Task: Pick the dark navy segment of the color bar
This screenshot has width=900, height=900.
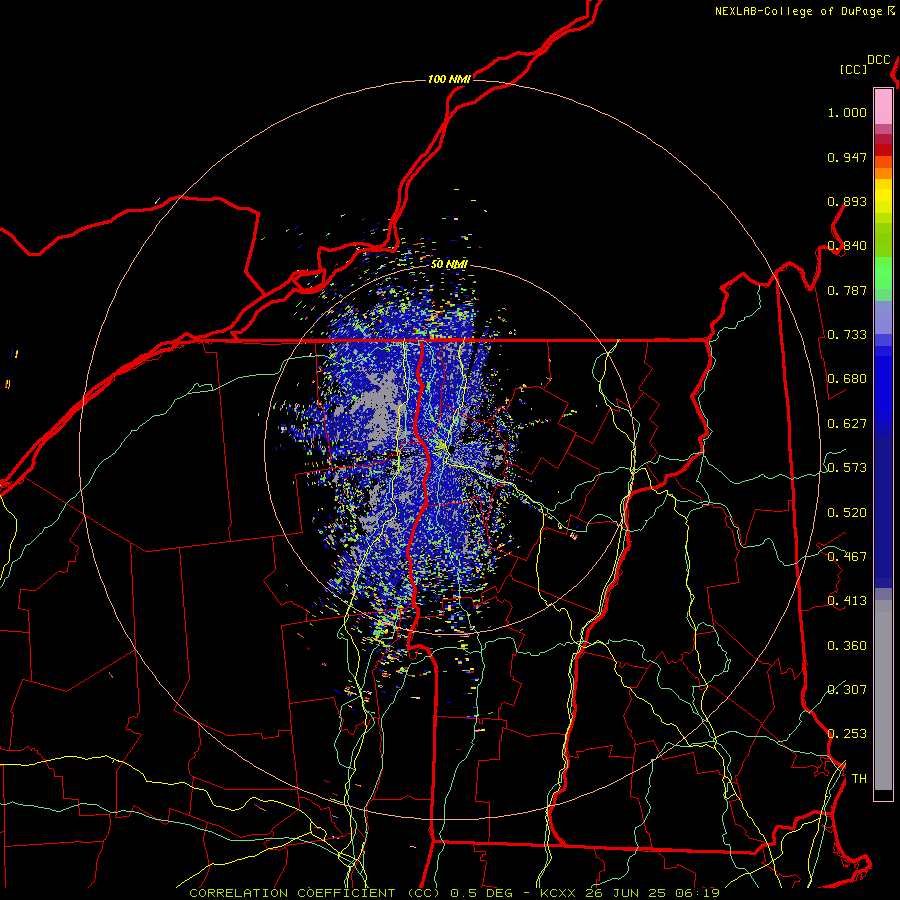Action: click(x=883, y=511)
